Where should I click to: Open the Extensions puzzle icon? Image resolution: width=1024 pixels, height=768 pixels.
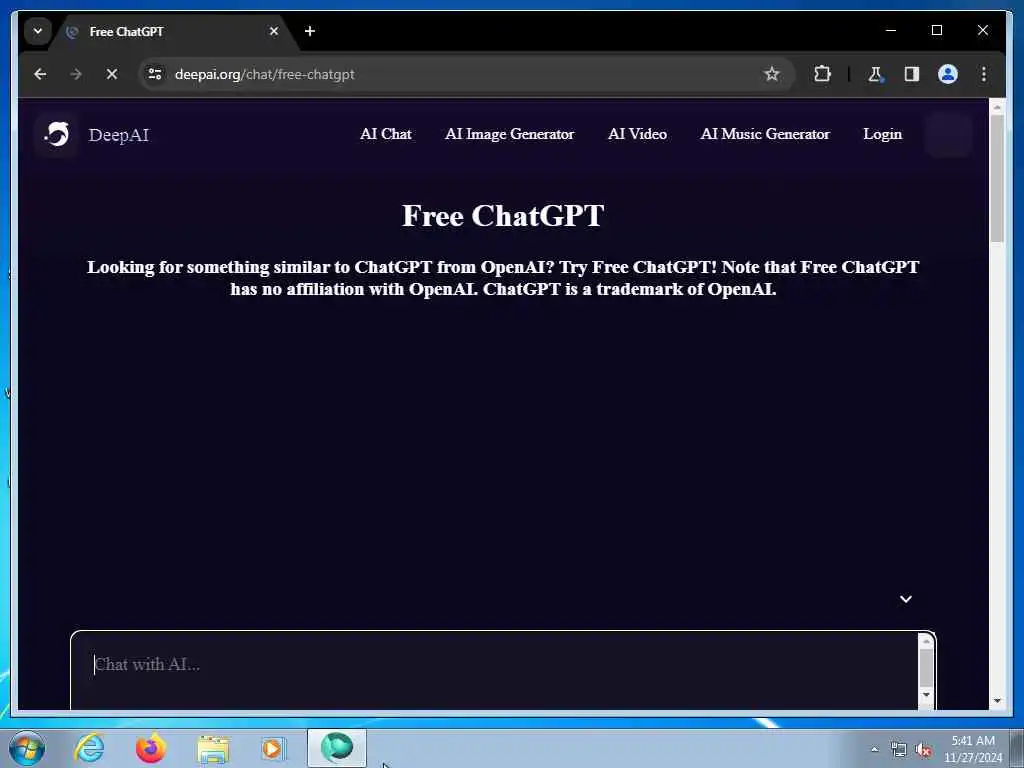click(822, 74)
